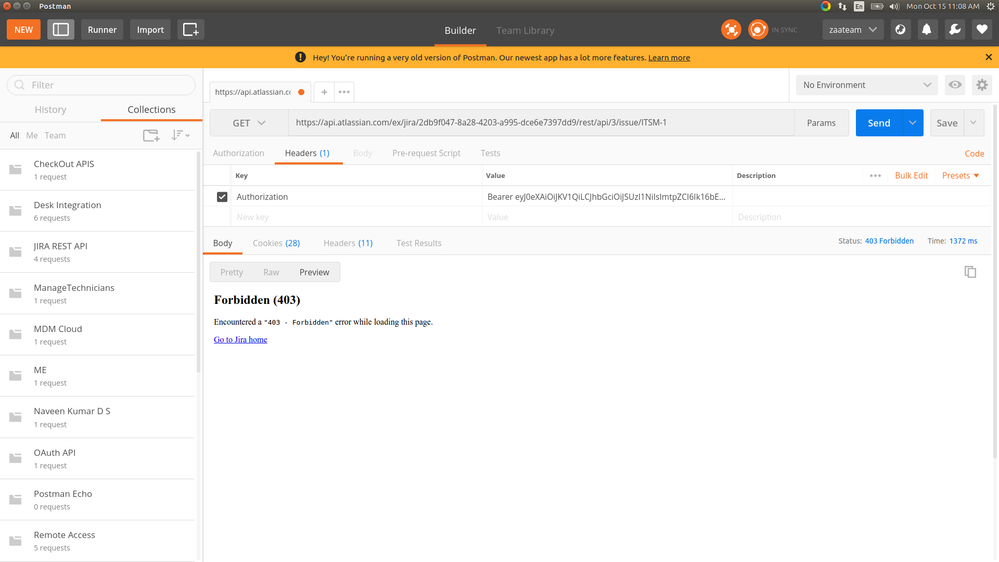Click the sidebar vertical scrollbar
The height and width of the screenshot is (562, 999).
(x=198, y=261)
